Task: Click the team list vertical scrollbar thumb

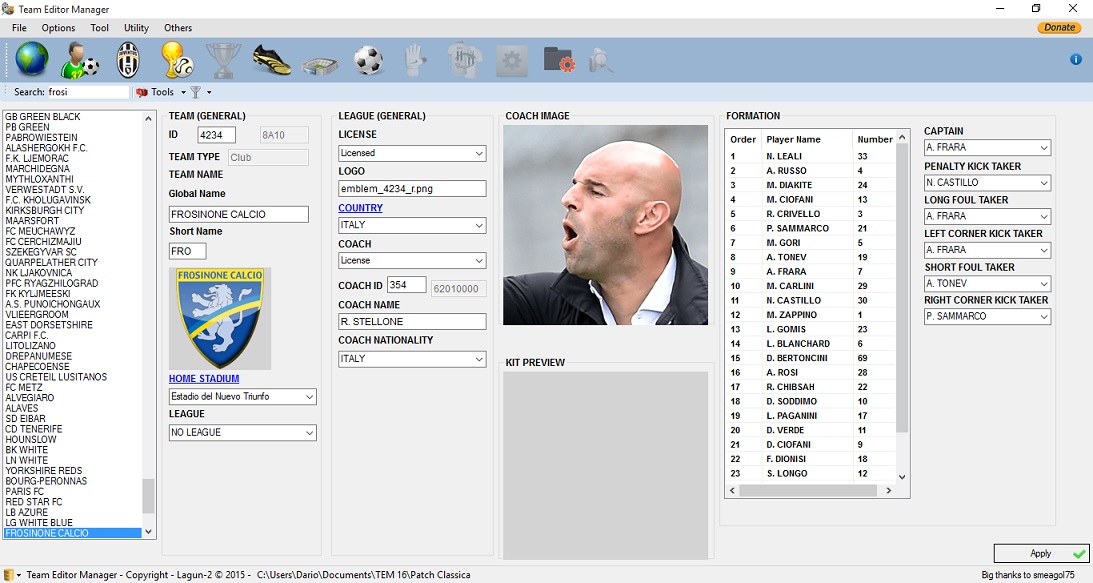Action: point(148,496)
